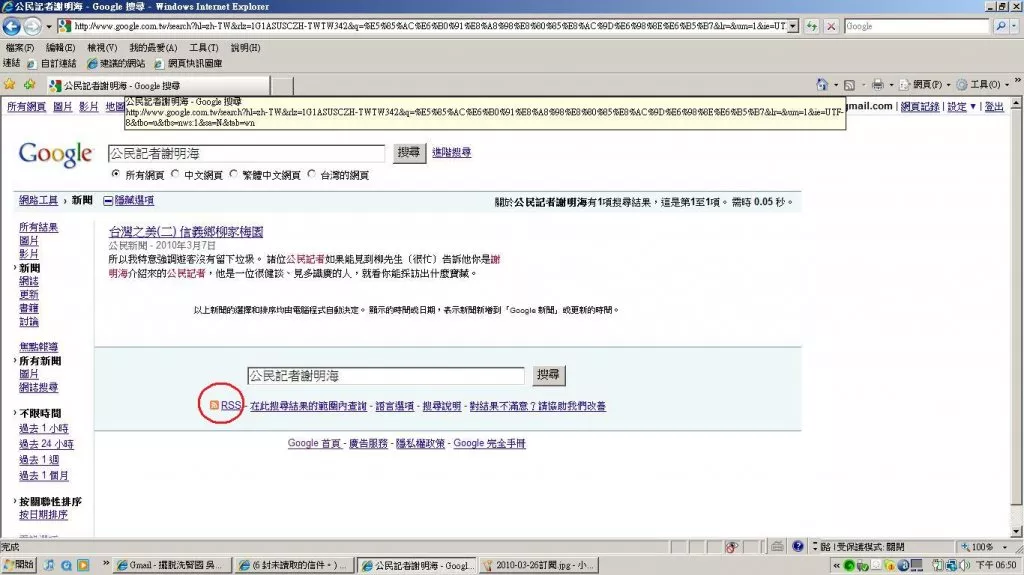Open the recent pages dropdown next to Forward
The image size is (1024, 575).
click(48, 27)
